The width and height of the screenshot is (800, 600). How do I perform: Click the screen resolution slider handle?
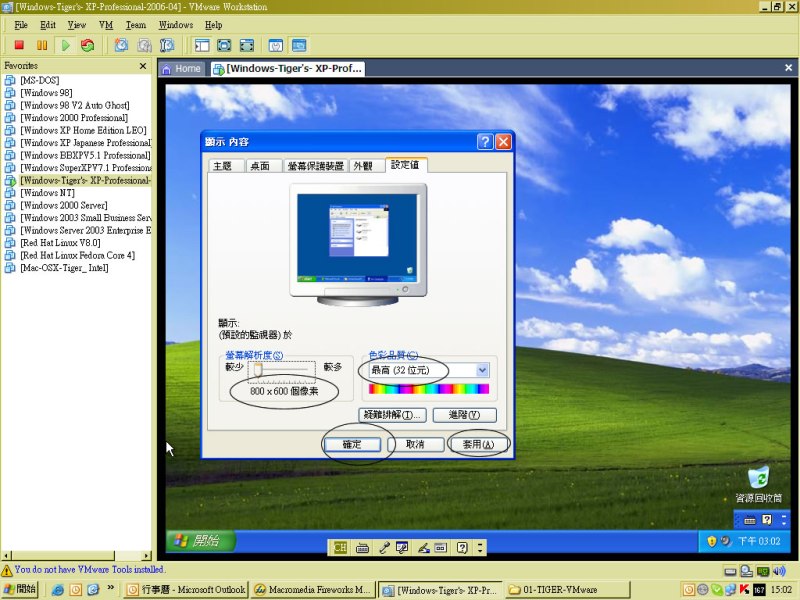pos(258,369)
